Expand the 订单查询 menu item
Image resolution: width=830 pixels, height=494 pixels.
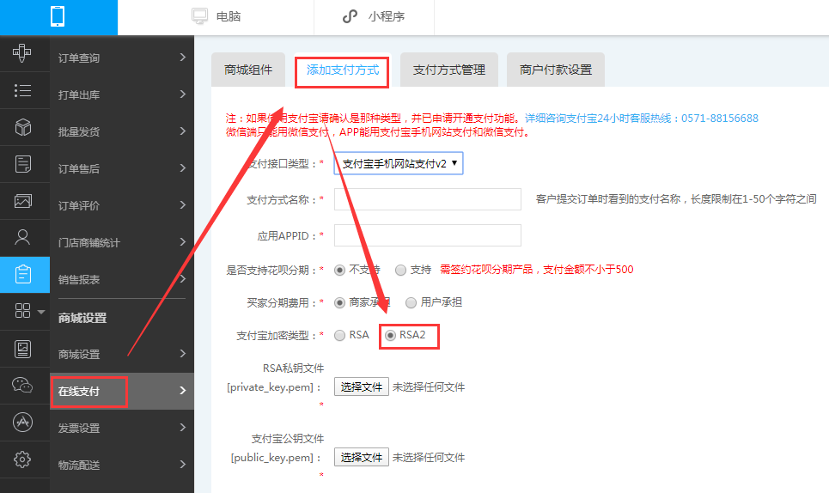click(122, 58)
